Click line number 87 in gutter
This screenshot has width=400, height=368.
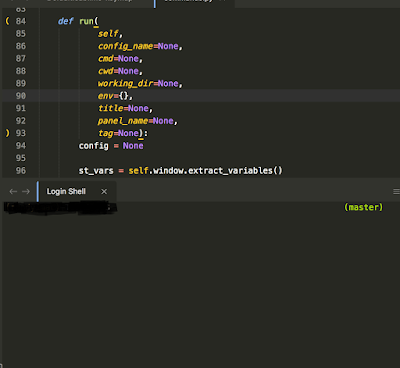click(x=21, y=59)
